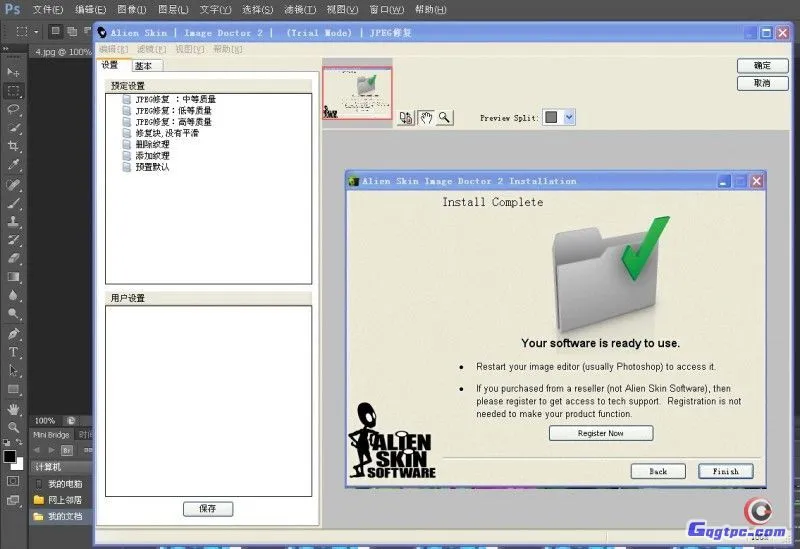Viewport: 800px width, 549px height.
Task: Open Photoshop 文字(Y) menu
Action: [x=215, y=9]
